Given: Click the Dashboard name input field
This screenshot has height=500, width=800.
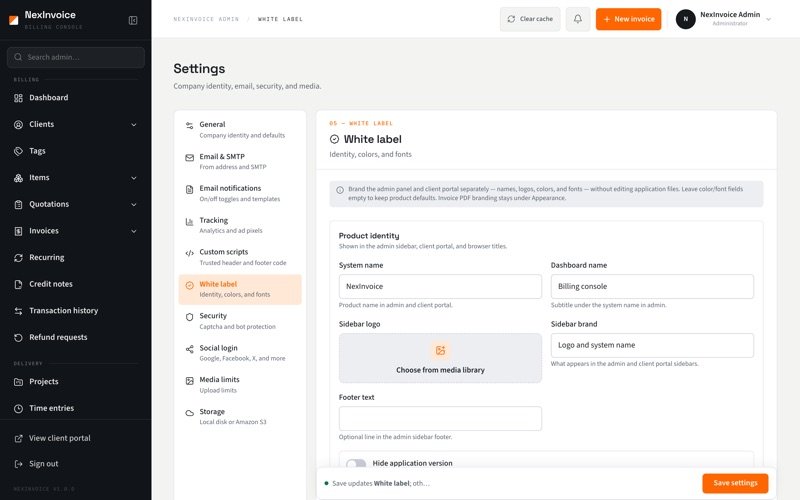Looking at the screenshot, I should 652,287.
